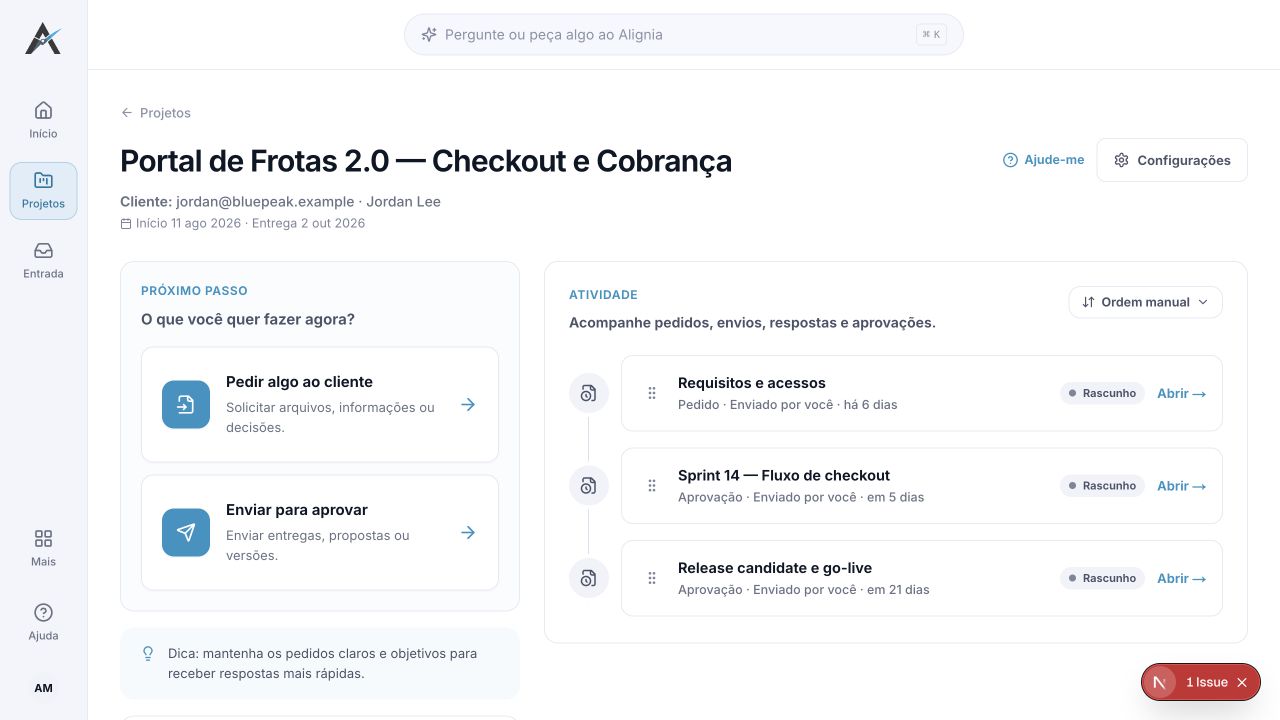Open Release candidate via Abrir link

(1181, 578)
